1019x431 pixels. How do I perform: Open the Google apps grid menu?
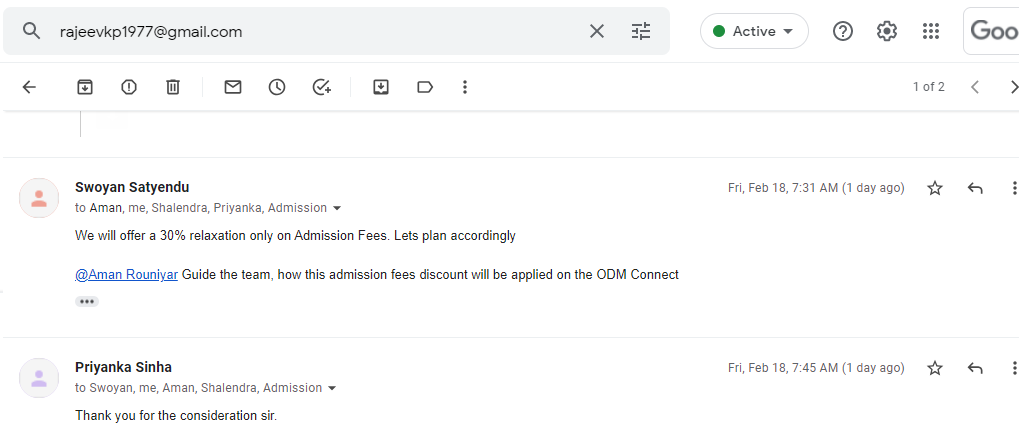tap(931, 31)
